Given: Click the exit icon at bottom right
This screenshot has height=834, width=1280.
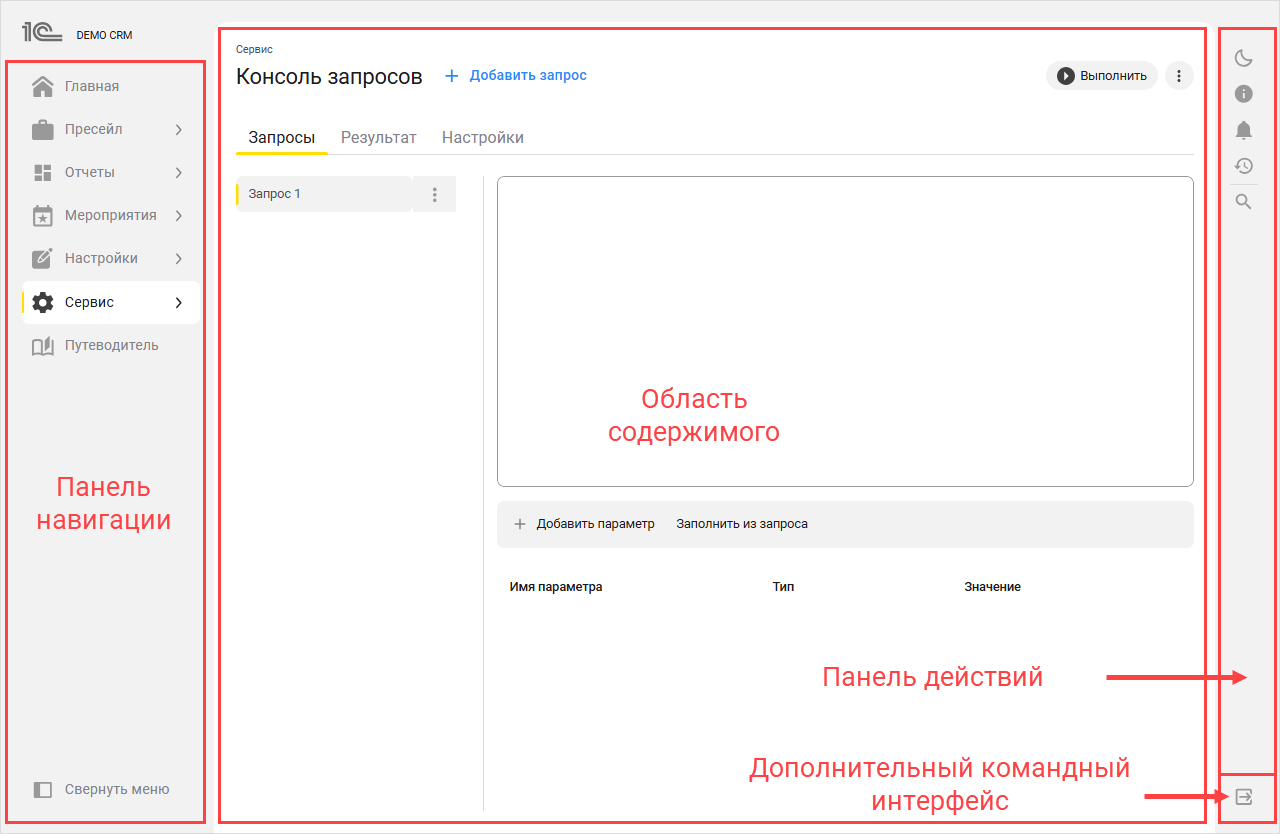Looking at the screenshot, I should [1243, 797].
